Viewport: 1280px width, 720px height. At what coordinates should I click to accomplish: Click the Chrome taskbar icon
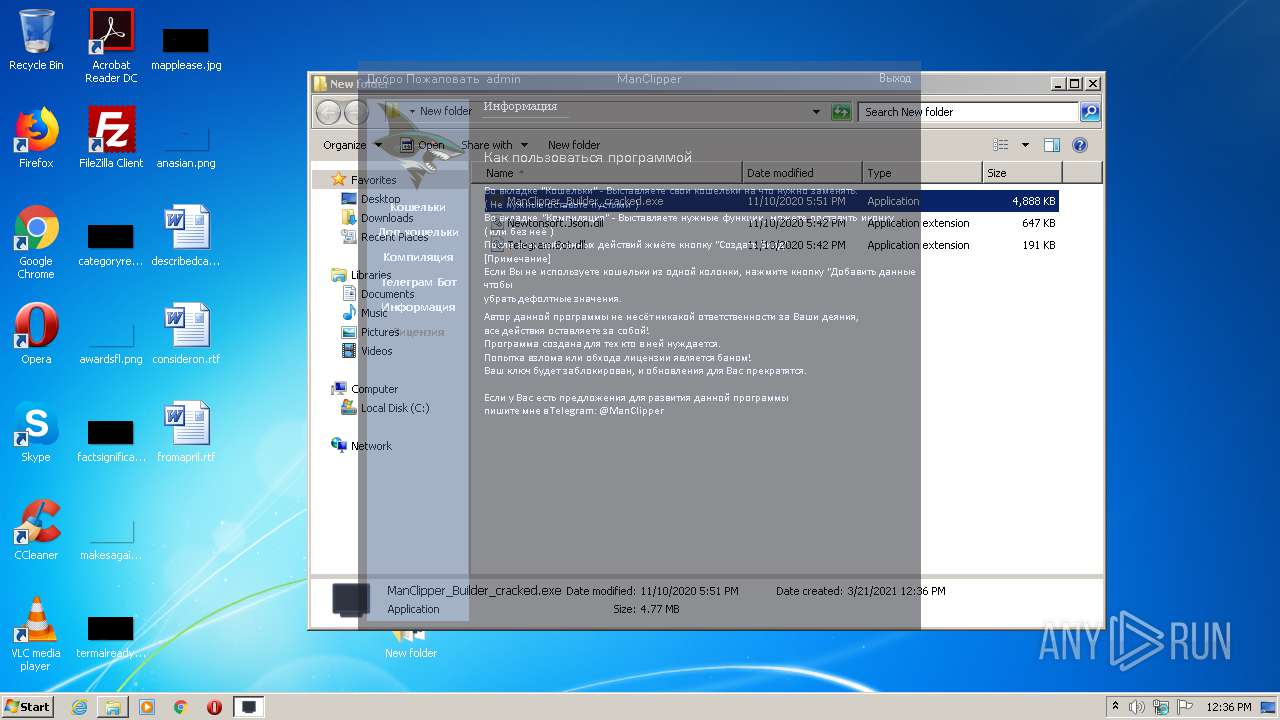pyautogui.click(x=180, y=707)
